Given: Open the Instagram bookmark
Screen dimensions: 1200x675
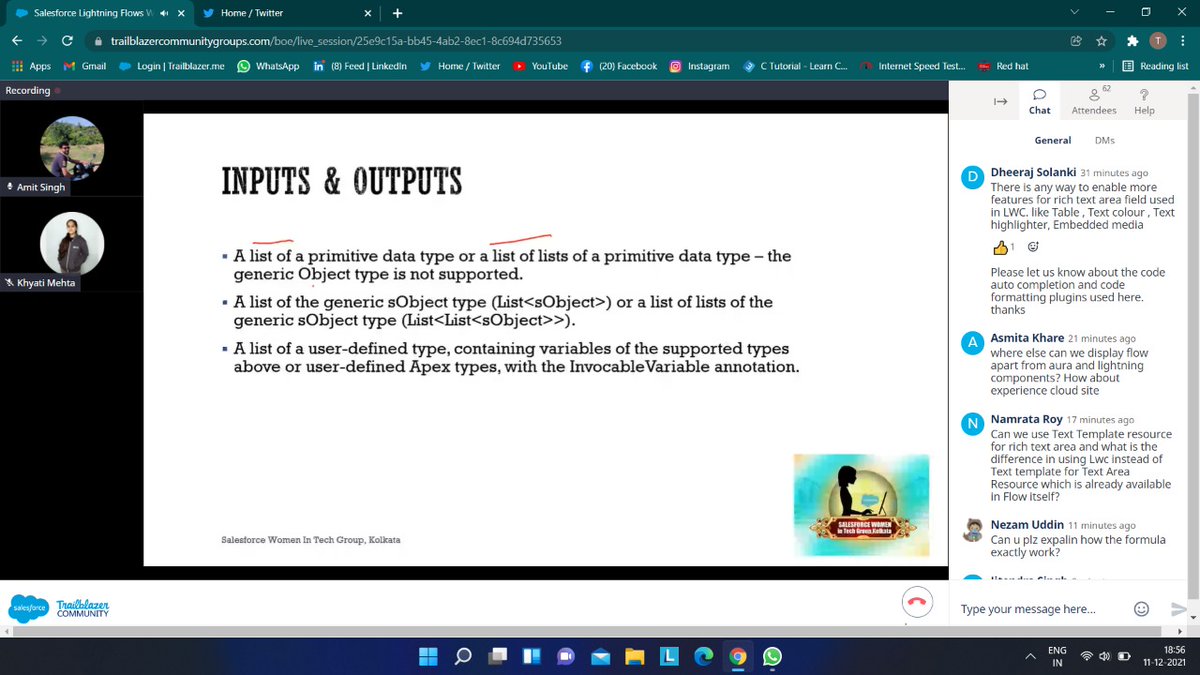Looking at the screenshot, I should tap(699, 66).
